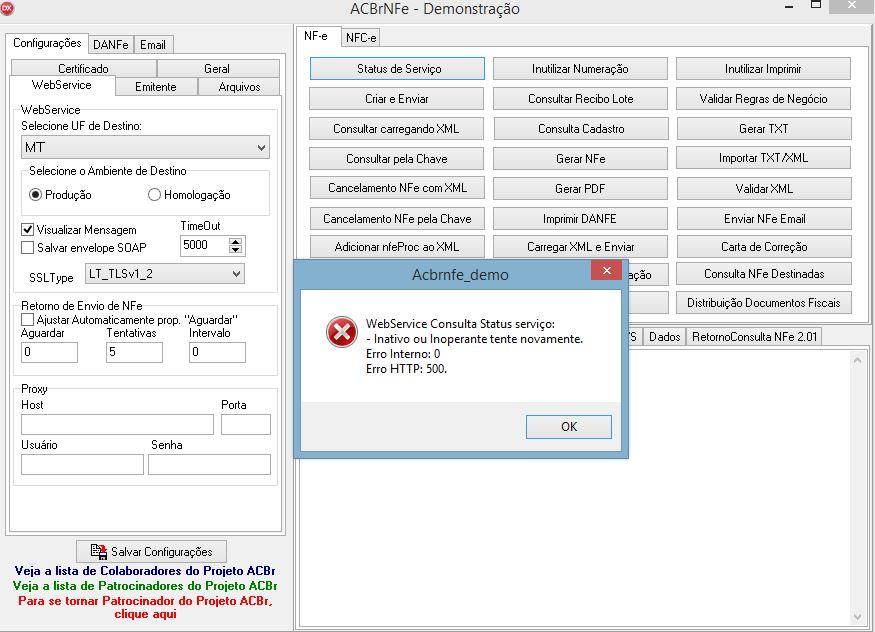Open the Patrocinadores do Projeto ACBr link
Image resolution: width=875 pixels, height=632 pixels.
[x=145, y=586]
